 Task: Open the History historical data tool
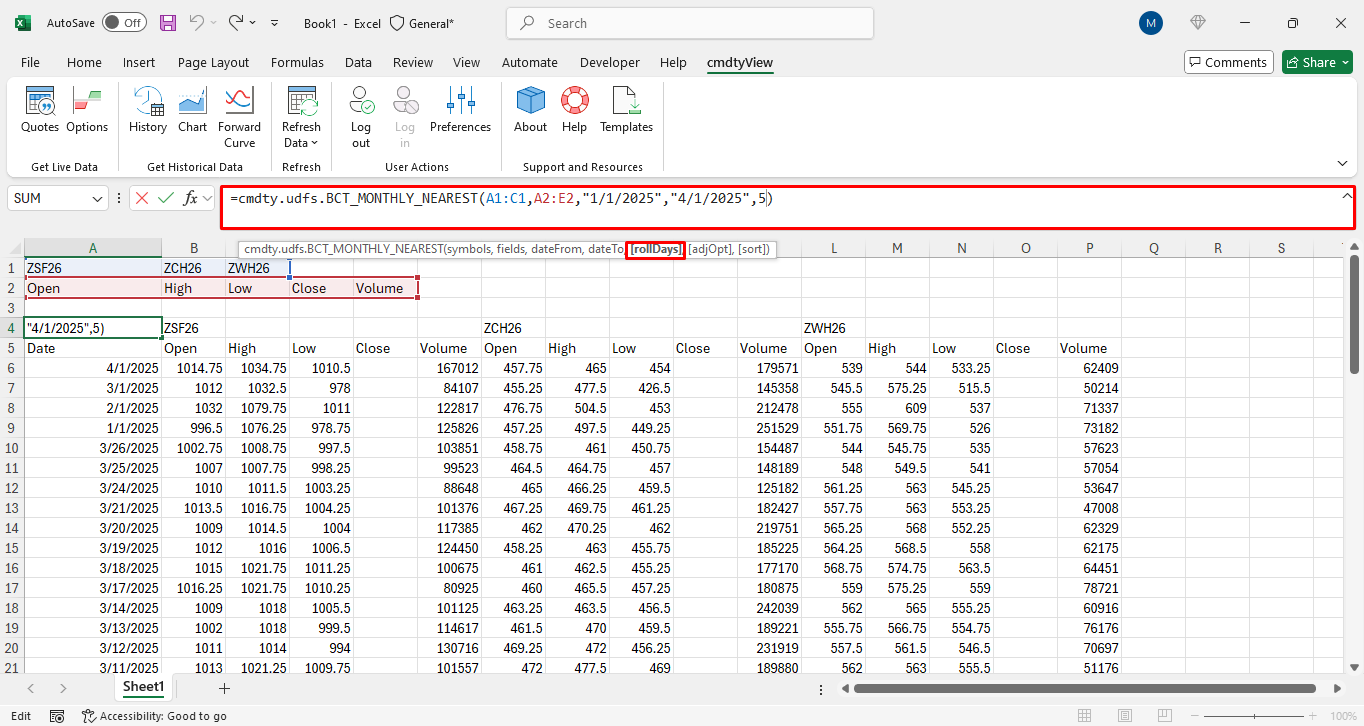[x=148, y=110]
